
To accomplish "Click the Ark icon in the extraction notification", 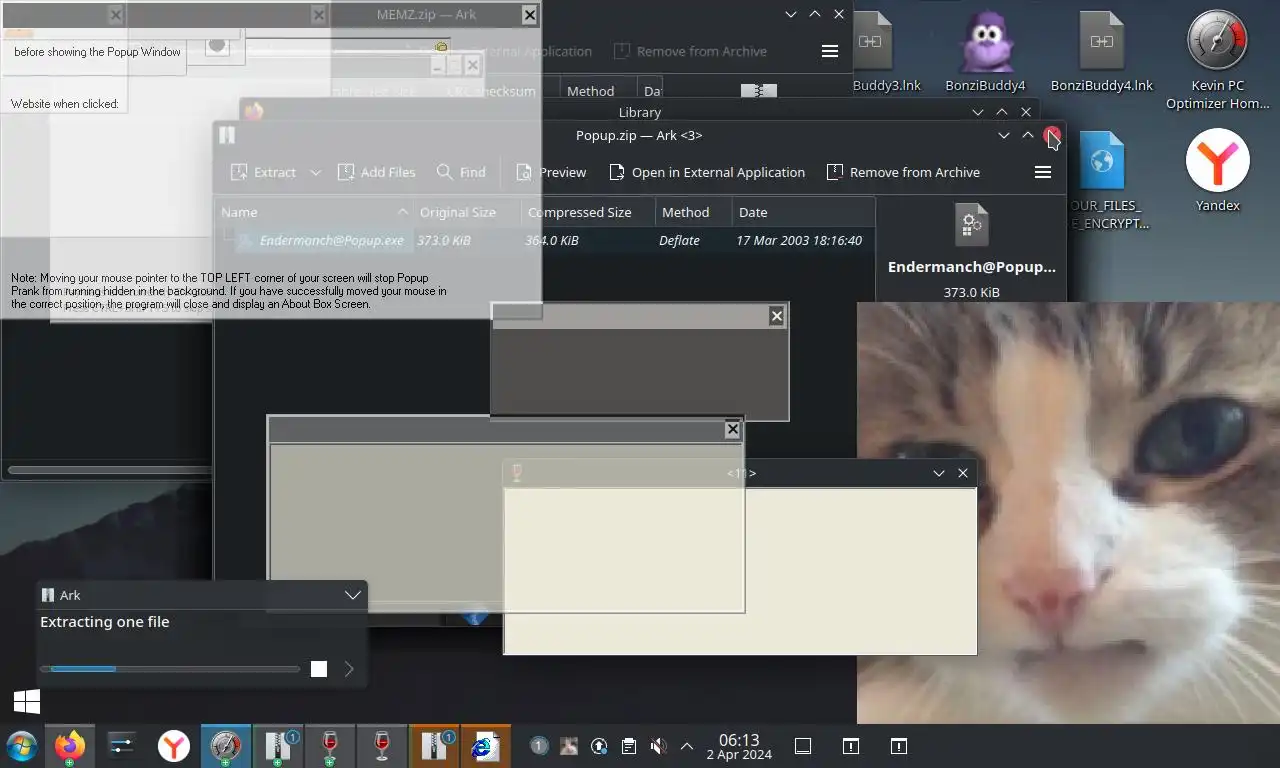I will 47,595.
